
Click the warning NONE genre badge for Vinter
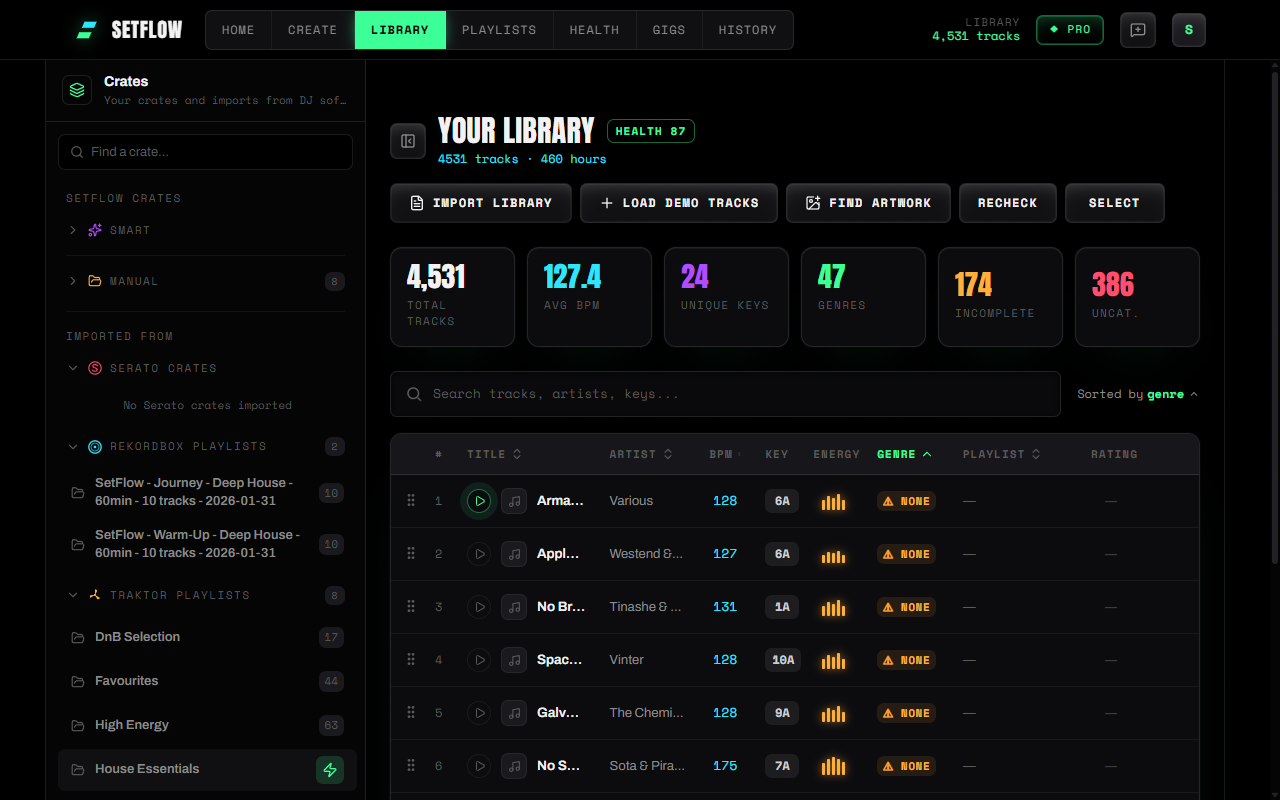pyautogui.click(x=906, y=660)
